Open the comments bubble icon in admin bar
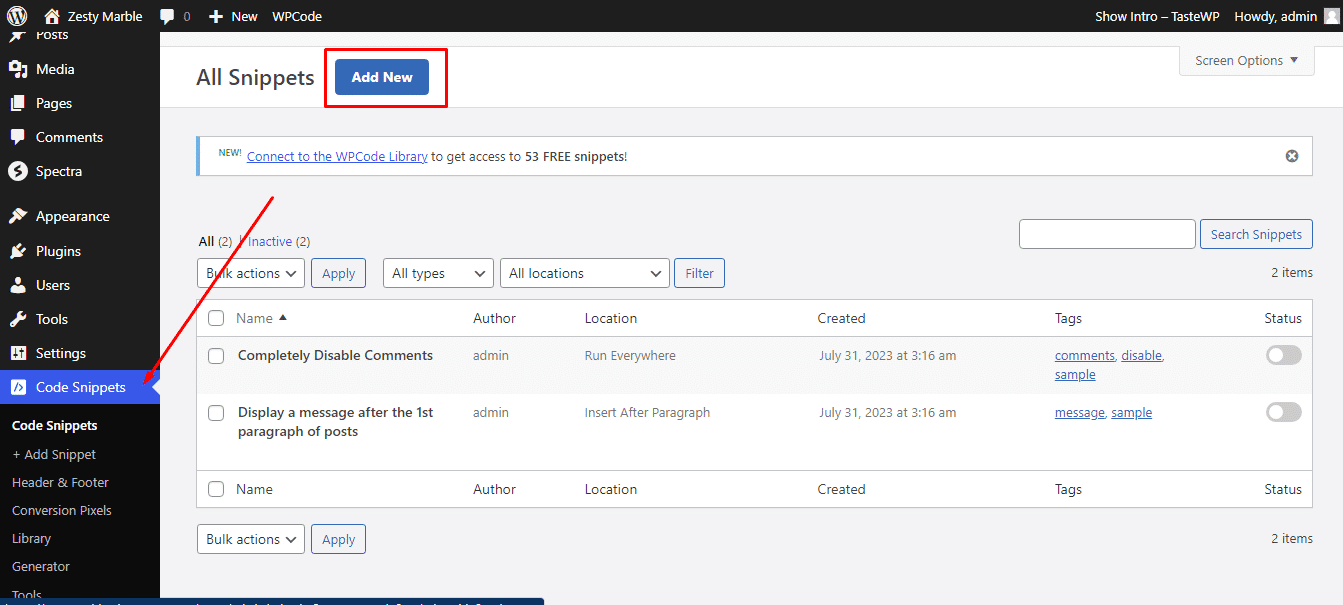 (167, 16)
